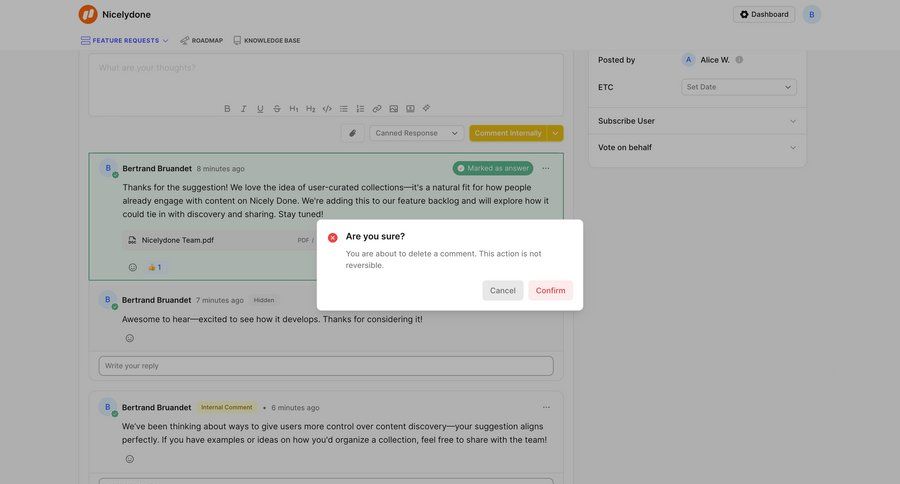This screenshot has width=900, height=484.
Task: Click the AI magic sparkle icon
Action: coord(426,108)
